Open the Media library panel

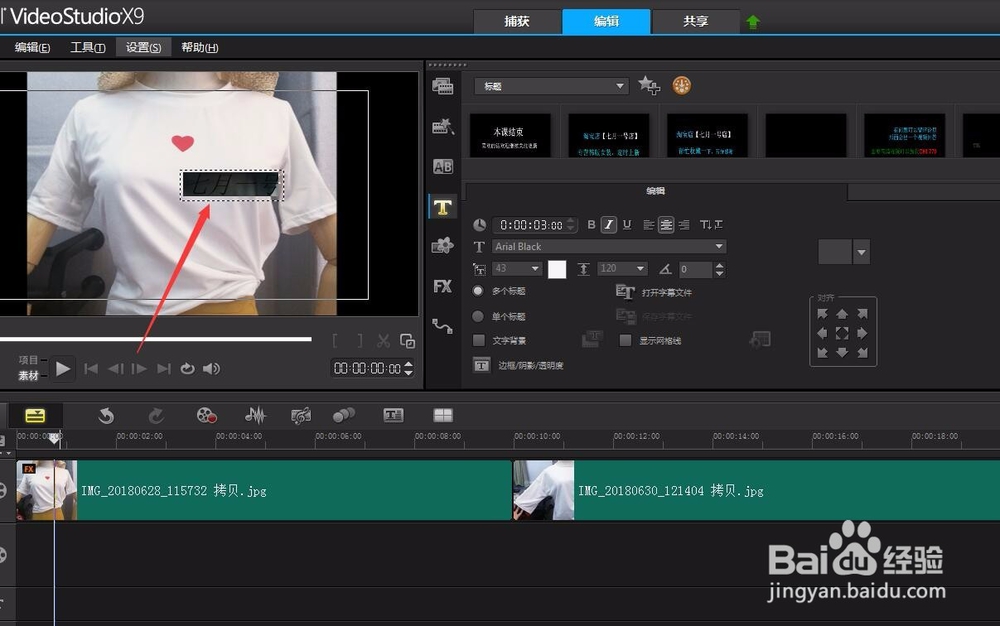tap(443, 85)
